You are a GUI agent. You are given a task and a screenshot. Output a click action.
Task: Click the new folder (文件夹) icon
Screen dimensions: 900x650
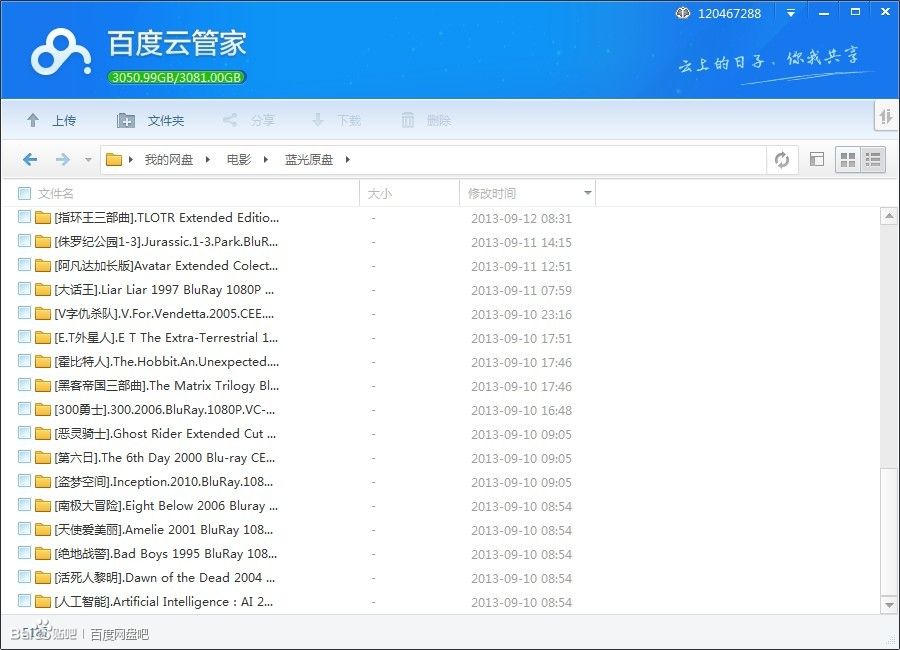(x=126, y=120)
